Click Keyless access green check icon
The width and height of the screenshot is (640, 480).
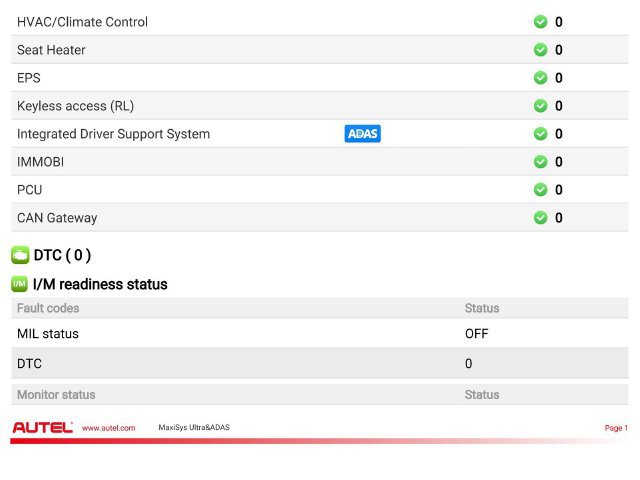[540, 106]
